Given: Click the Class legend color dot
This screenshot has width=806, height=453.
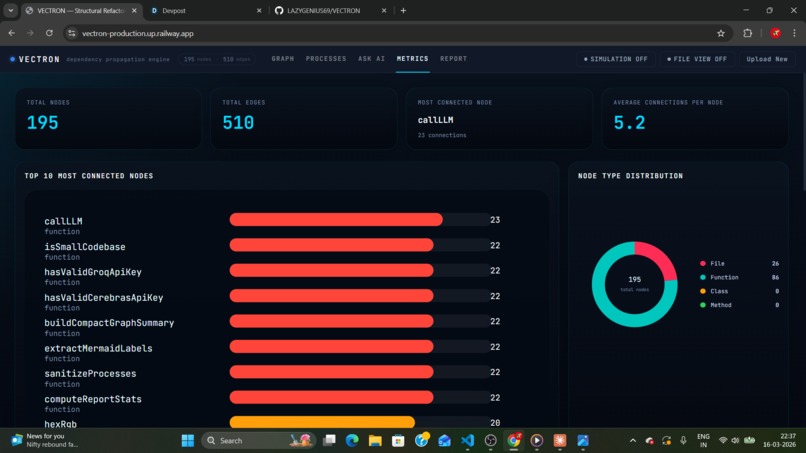Looking at the screenshot, I should point(703,291).
